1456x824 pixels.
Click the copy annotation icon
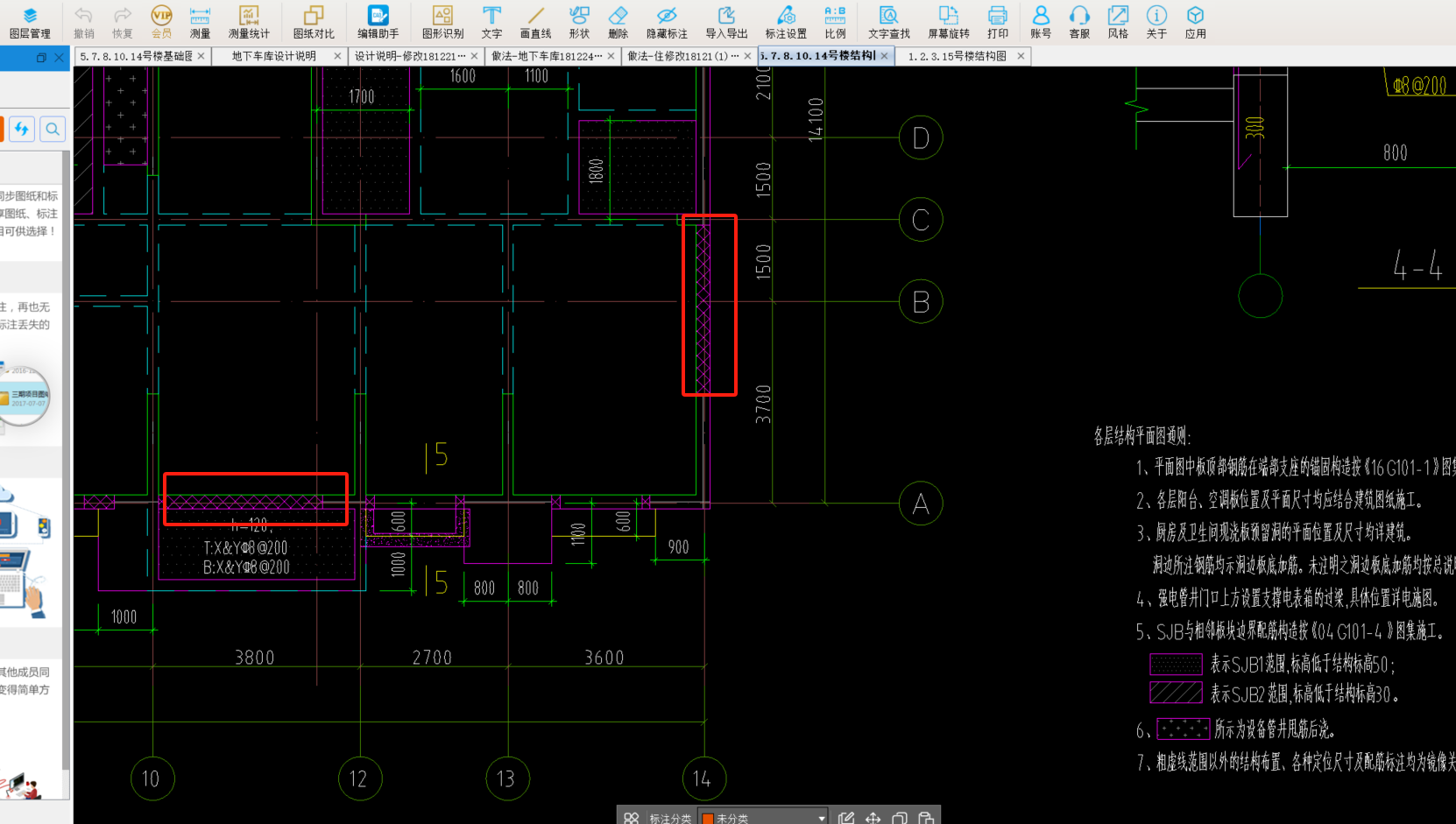899,818
